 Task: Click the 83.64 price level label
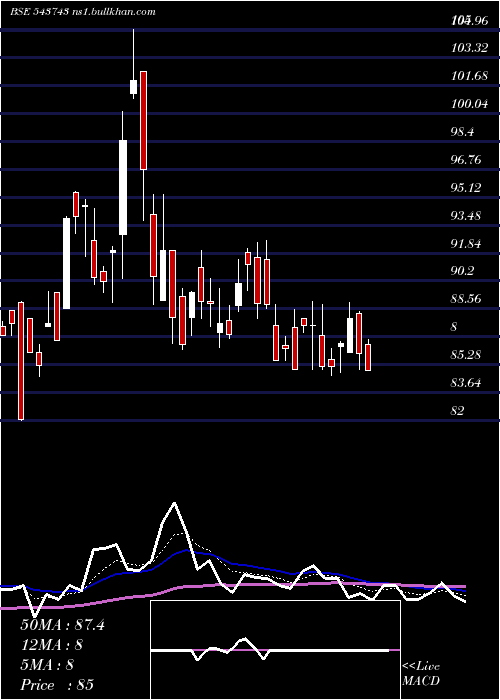coord(467,382)
